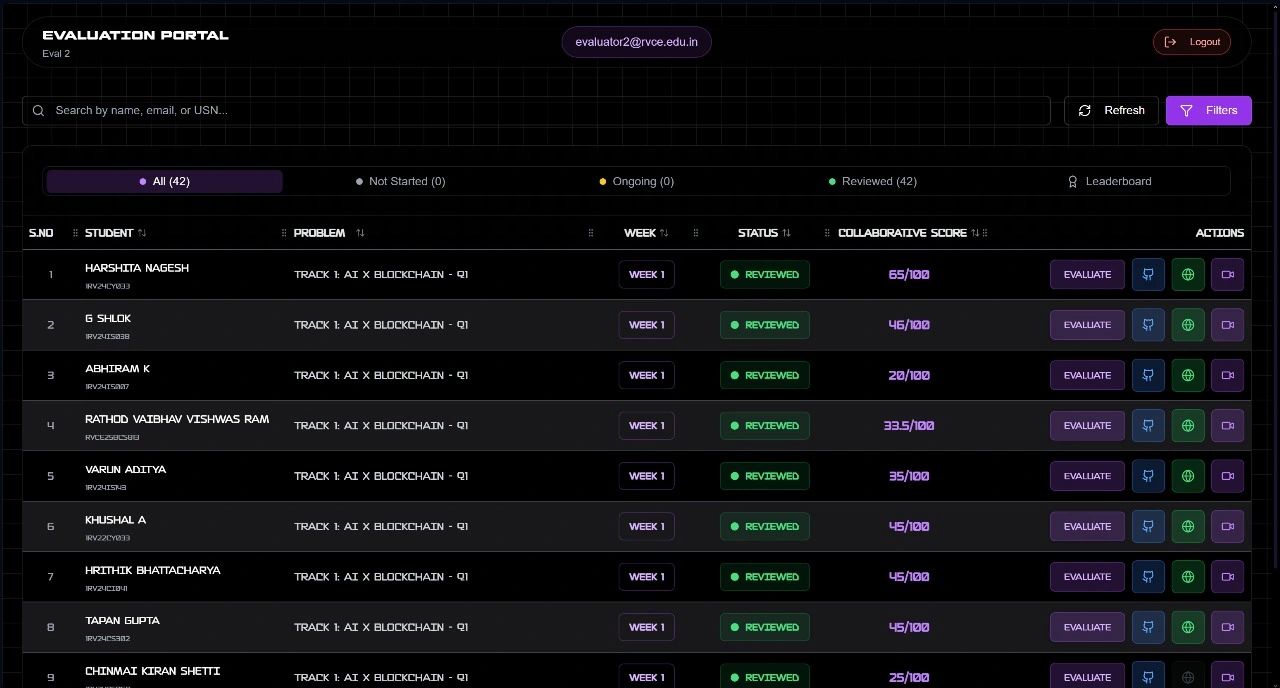Image resolution: width=1280 pixels, height=688 pixels.
Task: Play video for Hrithik Bhattacharya
Action: (1227, 577)
